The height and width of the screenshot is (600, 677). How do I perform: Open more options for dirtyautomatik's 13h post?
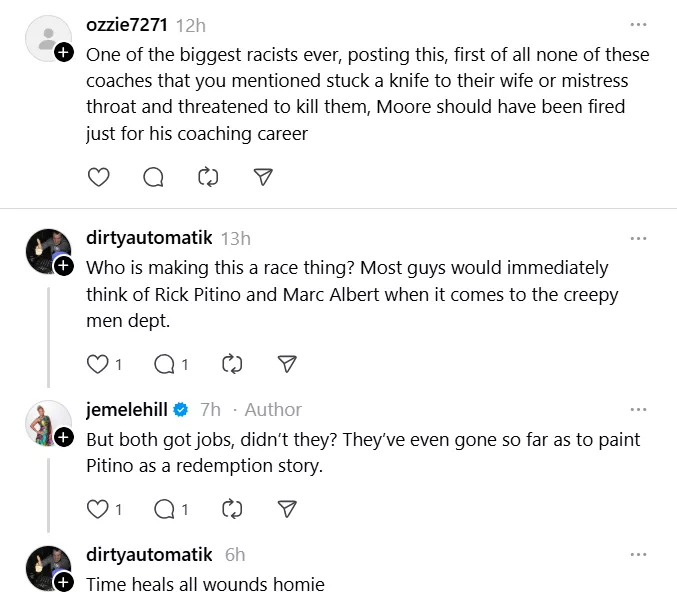point(637,238)
